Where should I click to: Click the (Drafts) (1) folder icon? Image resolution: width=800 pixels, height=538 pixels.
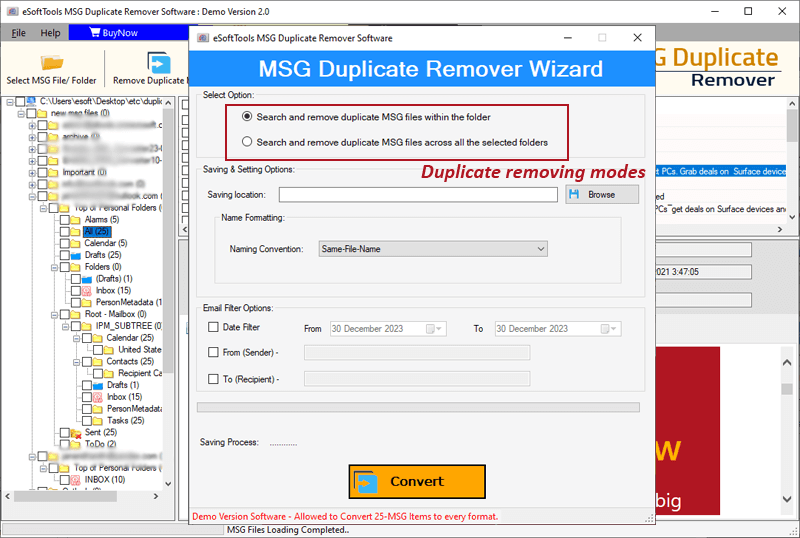87,279
